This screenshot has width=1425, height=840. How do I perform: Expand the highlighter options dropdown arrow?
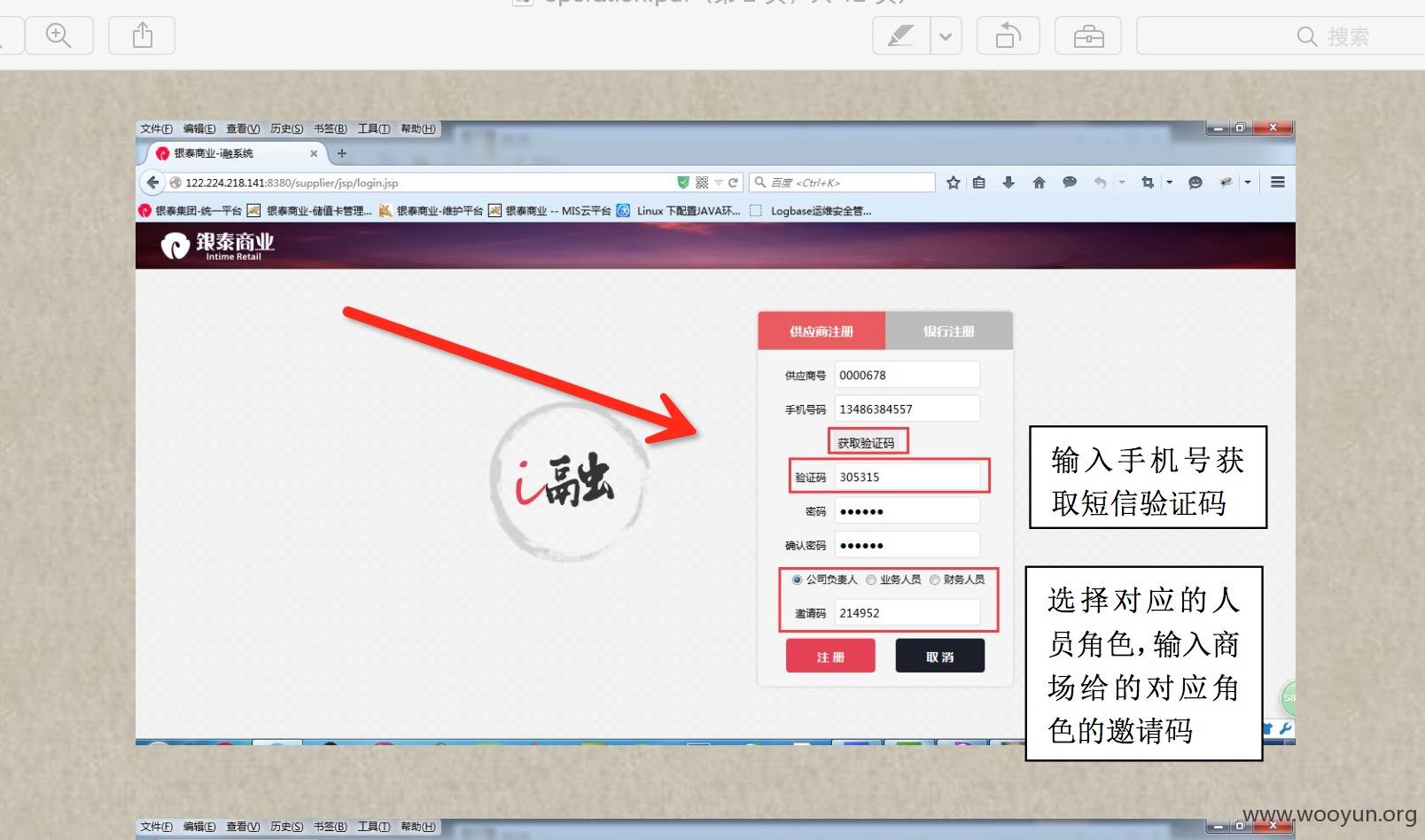946,36
